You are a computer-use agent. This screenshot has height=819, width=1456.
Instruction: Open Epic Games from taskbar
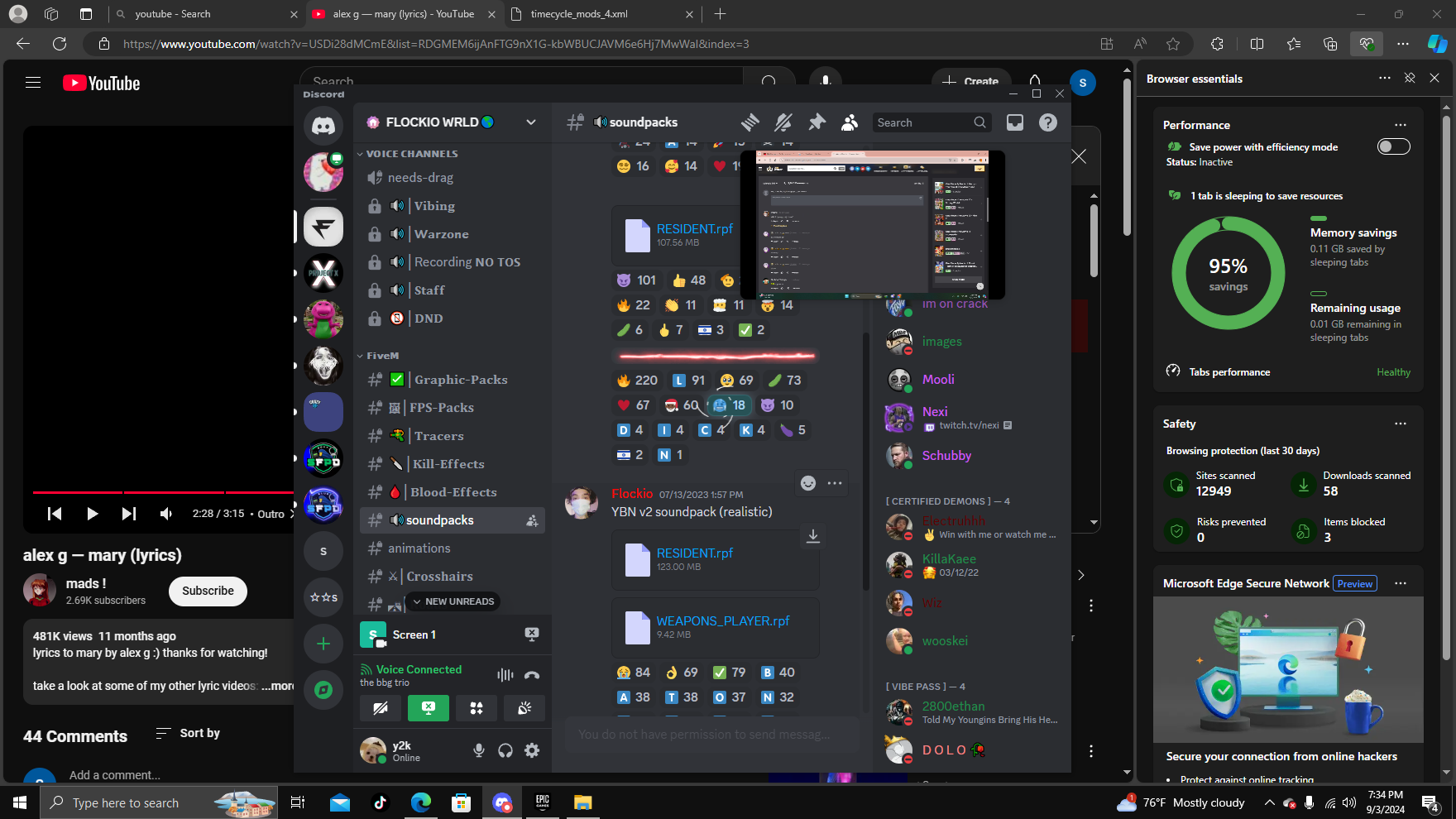point(543,802)
